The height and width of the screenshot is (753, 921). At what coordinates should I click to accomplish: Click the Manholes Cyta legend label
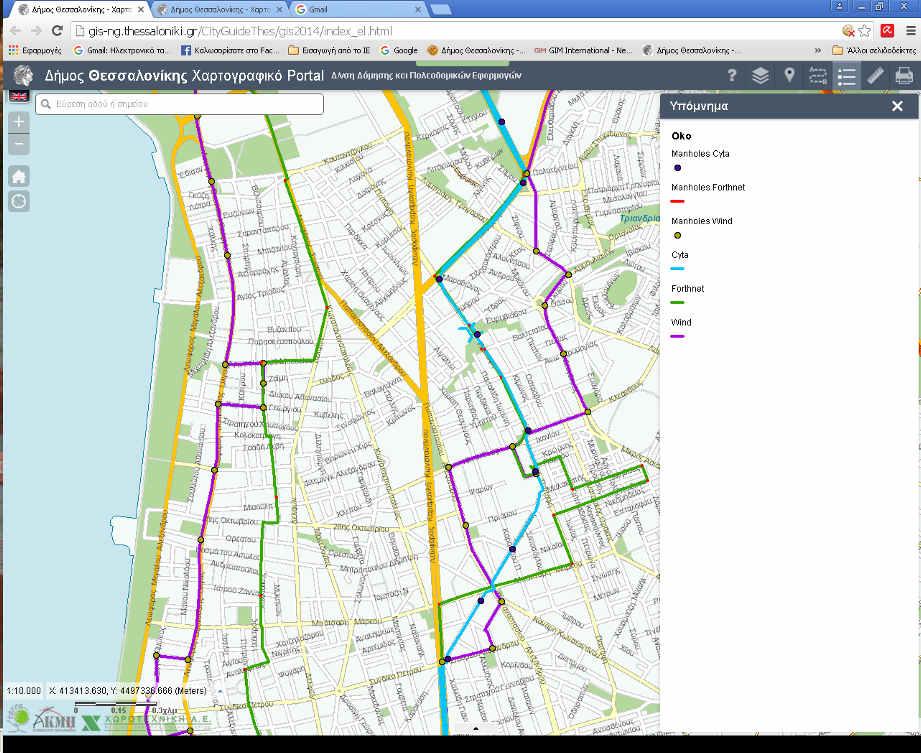click(700, 154)
